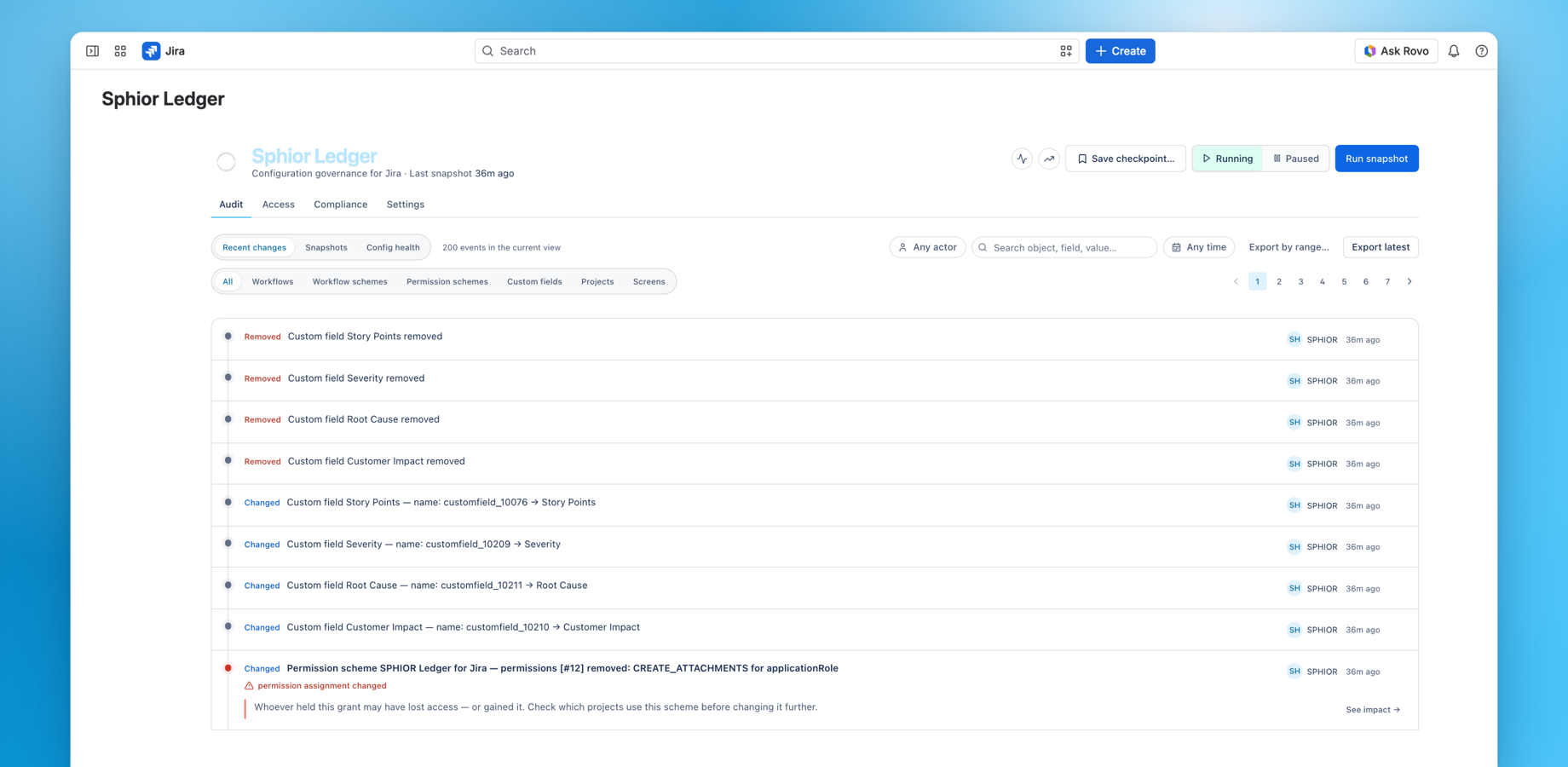Screen dimensions: 1568x767
Task: Switch monitoring to Running
Action: pos(1227,159)
